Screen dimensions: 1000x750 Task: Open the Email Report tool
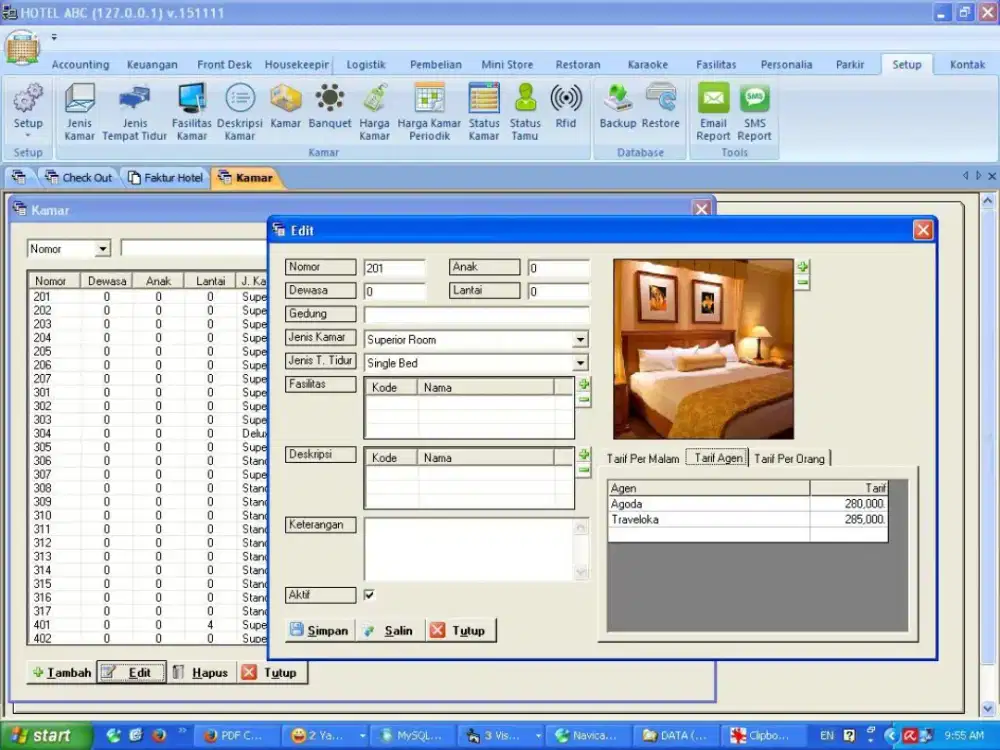[713, 111]
